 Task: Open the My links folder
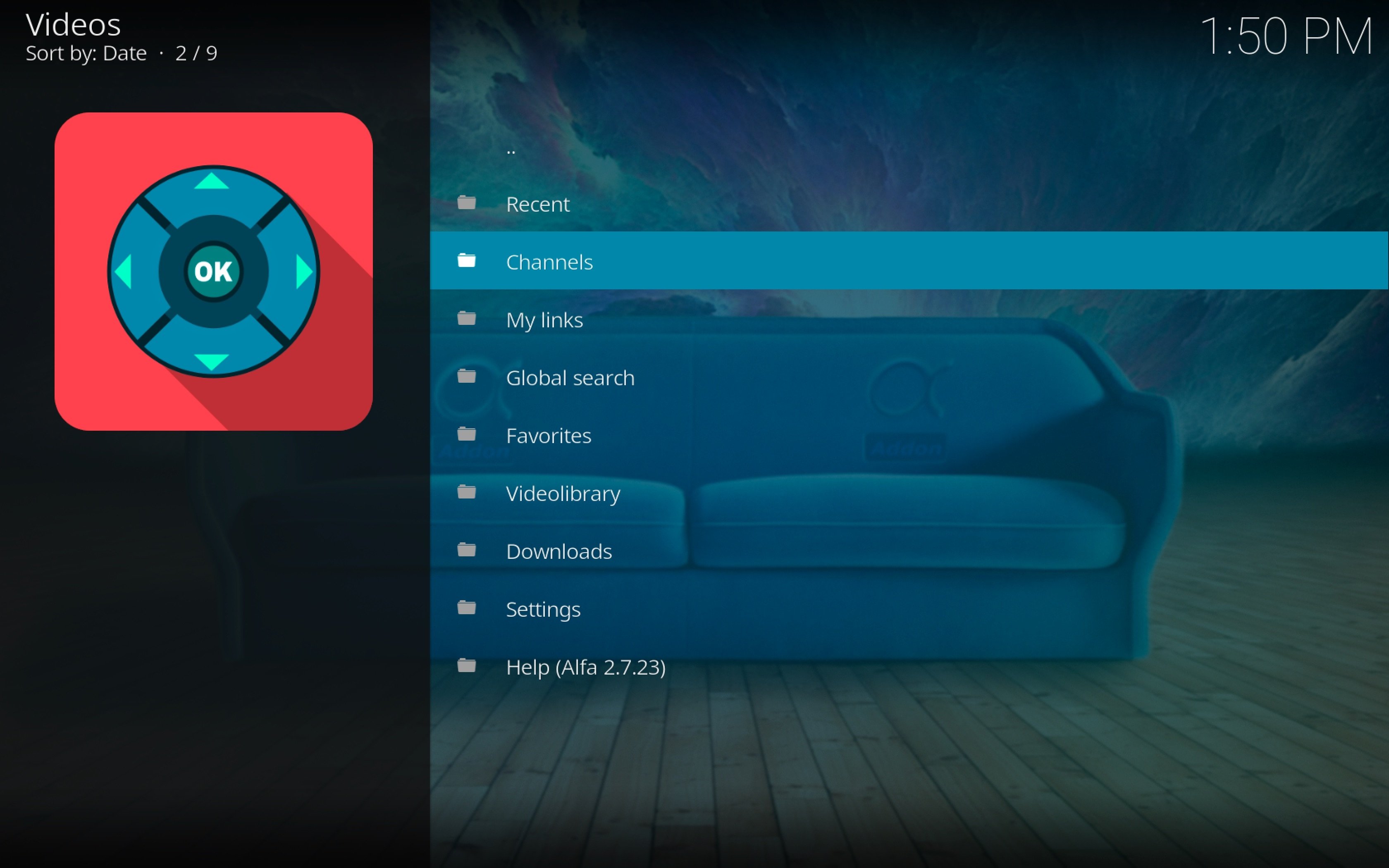click(x=545, y=319)
